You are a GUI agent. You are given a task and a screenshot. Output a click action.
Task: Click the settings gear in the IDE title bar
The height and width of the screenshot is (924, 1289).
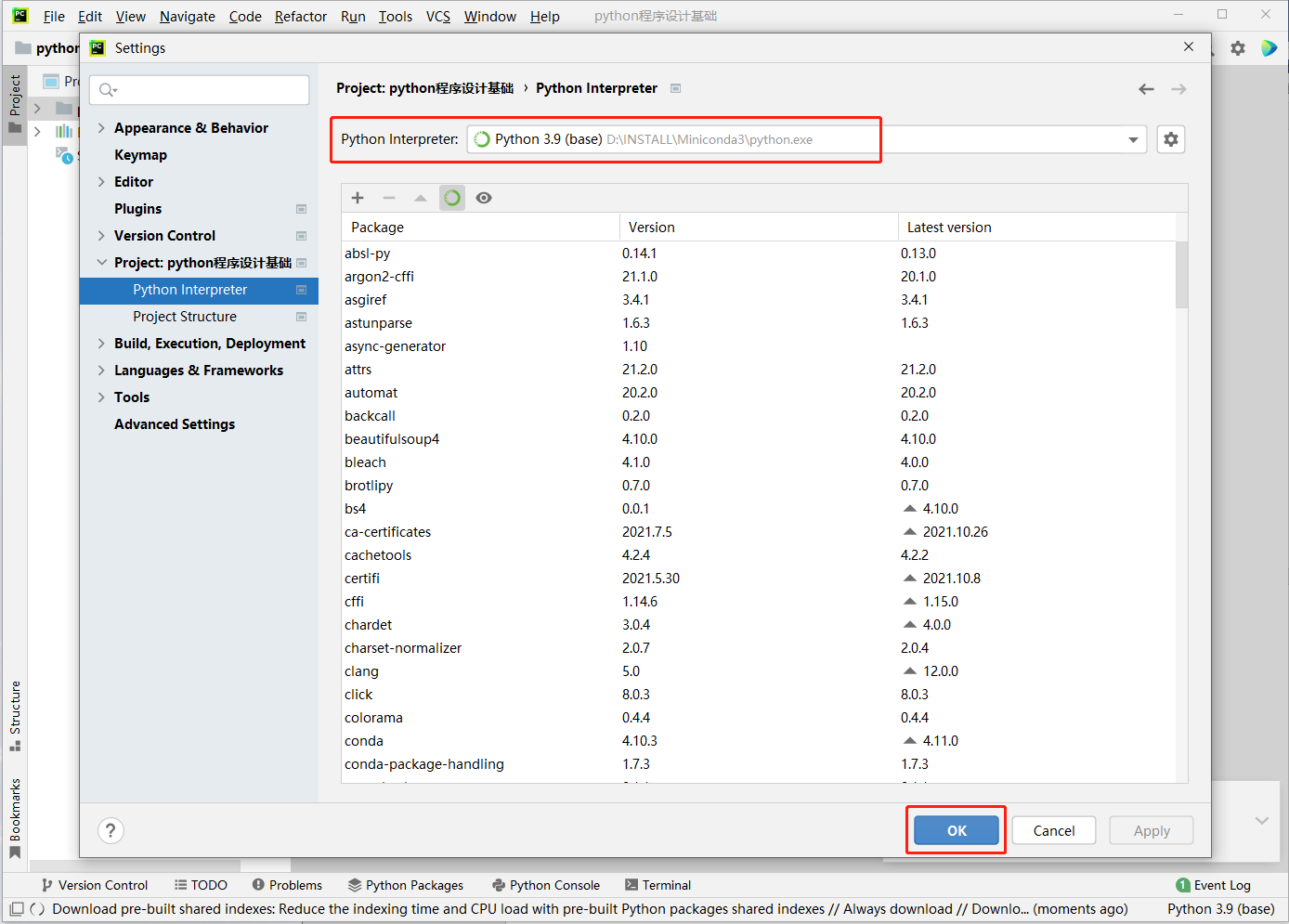coord(1238,47)
